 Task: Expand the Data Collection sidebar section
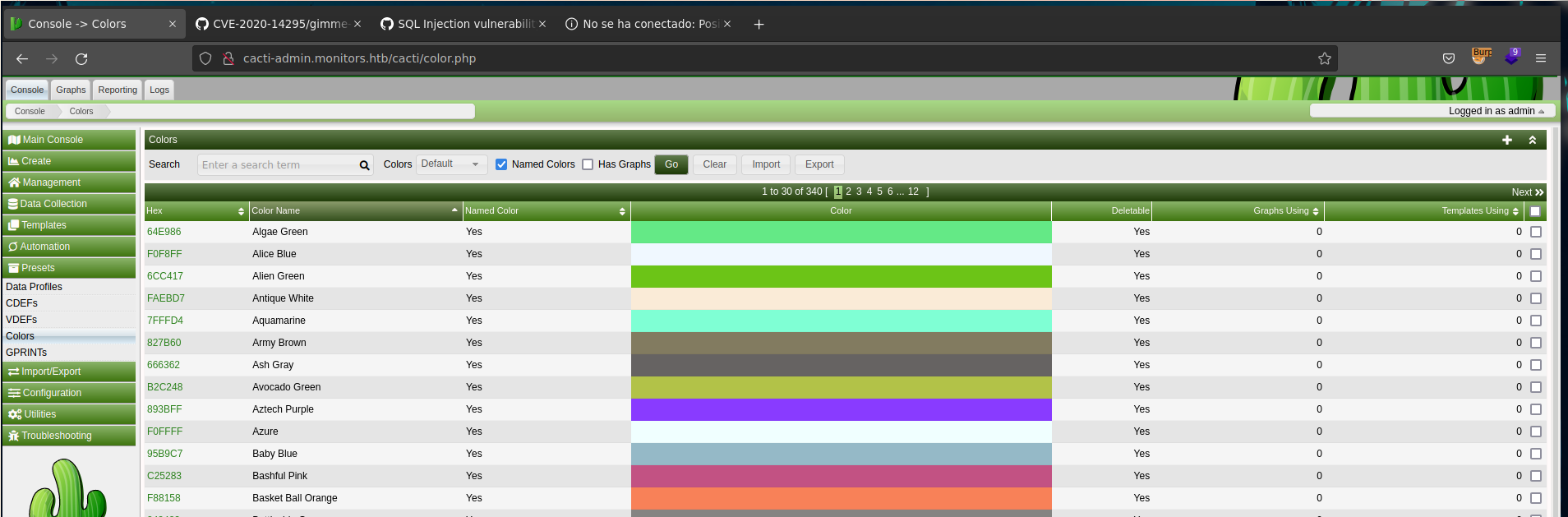coord(69,204)
